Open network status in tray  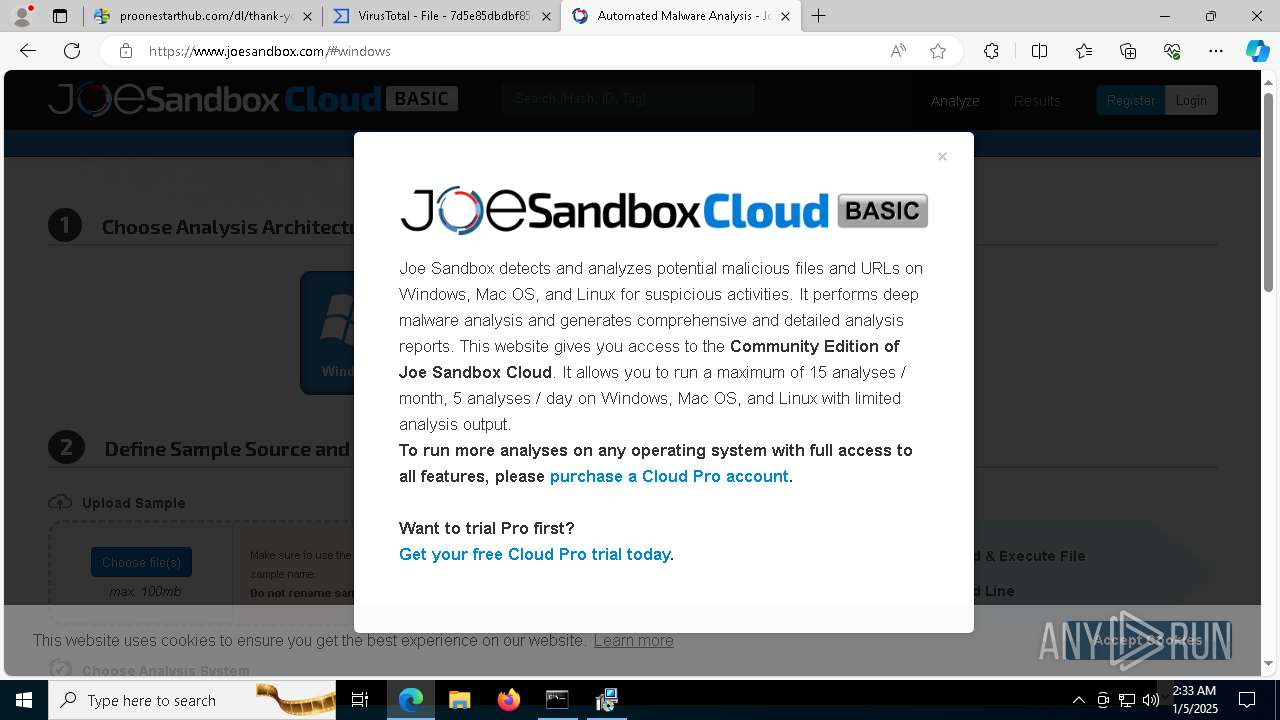[1127, 700]
